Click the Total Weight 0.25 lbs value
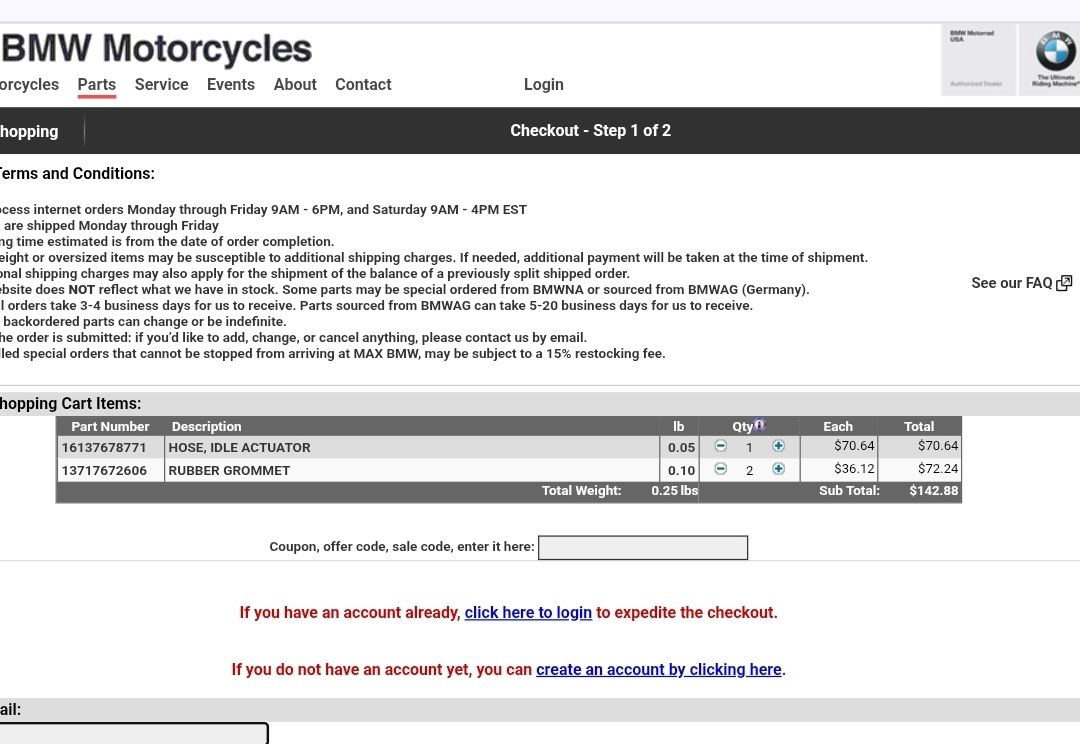Viewport: 1080px width, 744px height. pyautogui.click(x=674, y=490)
